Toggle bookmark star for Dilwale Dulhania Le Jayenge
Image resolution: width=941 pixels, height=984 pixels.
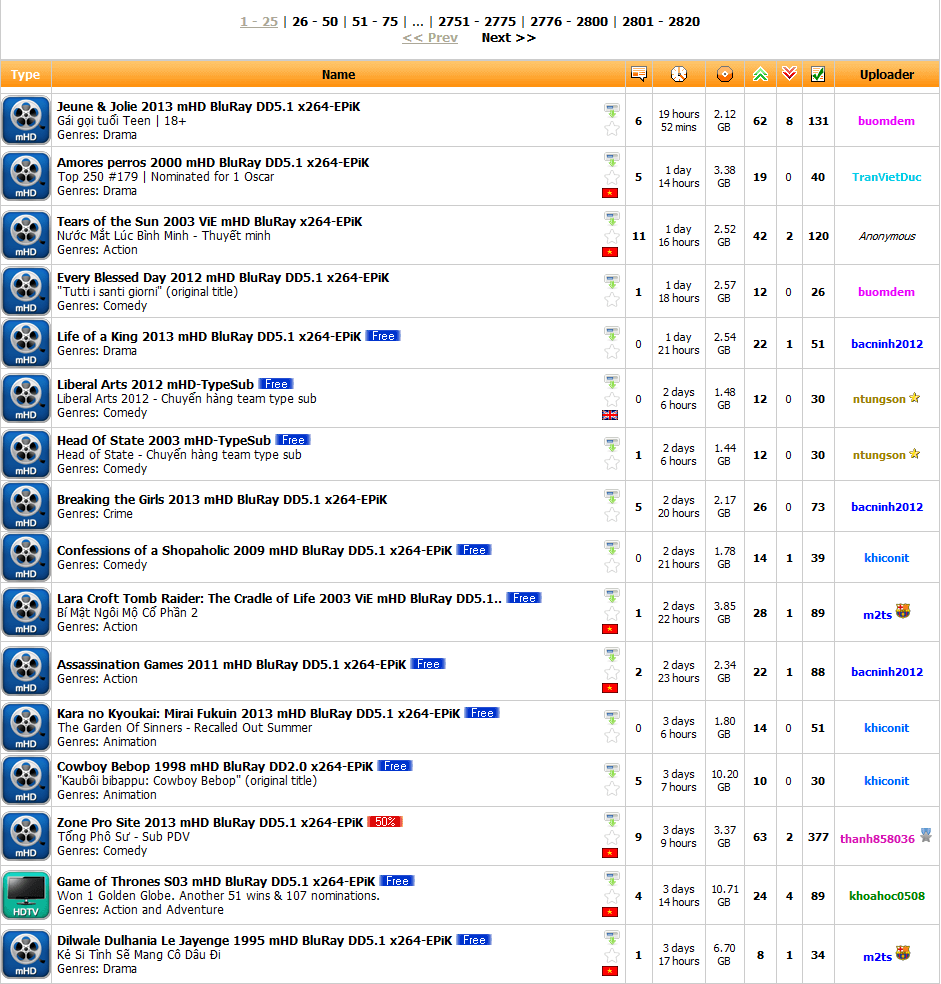point(611,955)
